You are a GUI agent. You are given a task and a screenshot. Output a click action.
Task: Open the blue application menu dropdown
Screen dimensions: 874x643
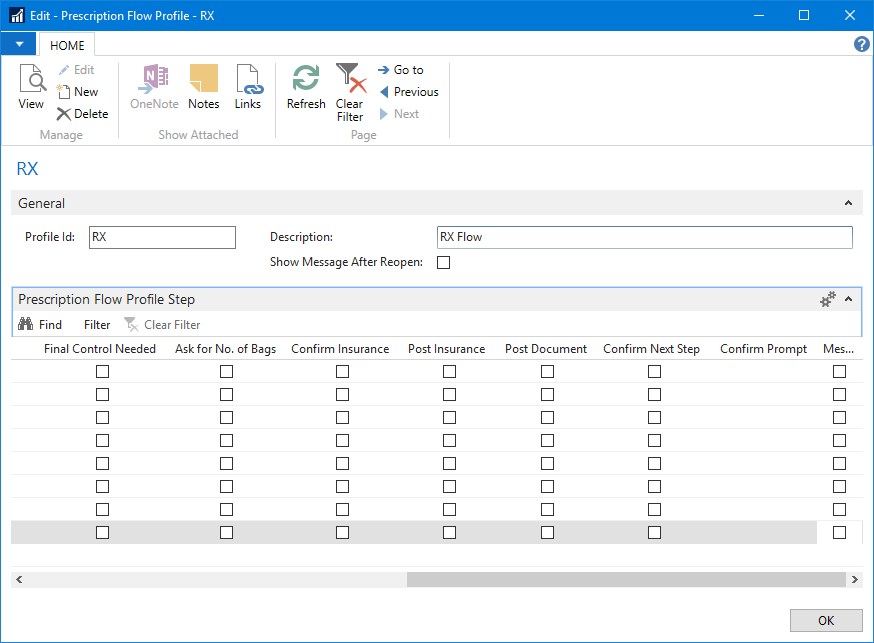click(x=19, y=44)
